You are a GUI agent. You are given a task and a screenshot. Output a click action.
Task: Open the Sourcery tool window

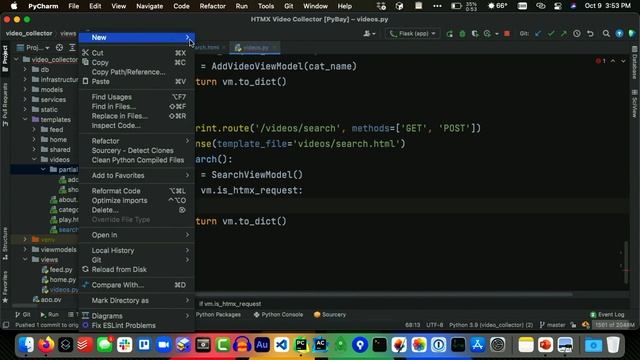330,315
